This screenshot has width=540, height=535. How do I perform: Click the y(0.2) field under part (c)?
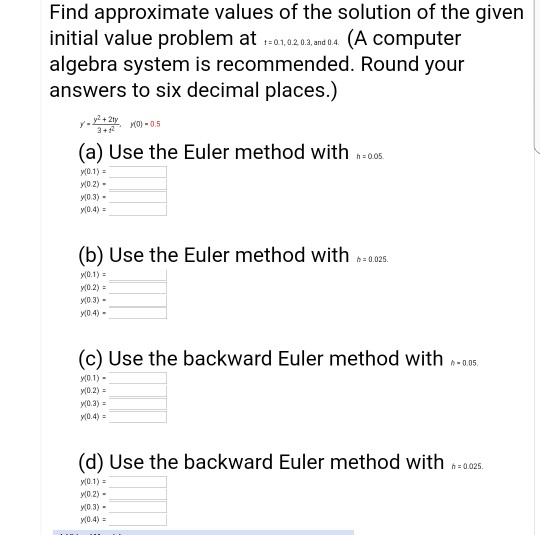[x=138, y=391]
